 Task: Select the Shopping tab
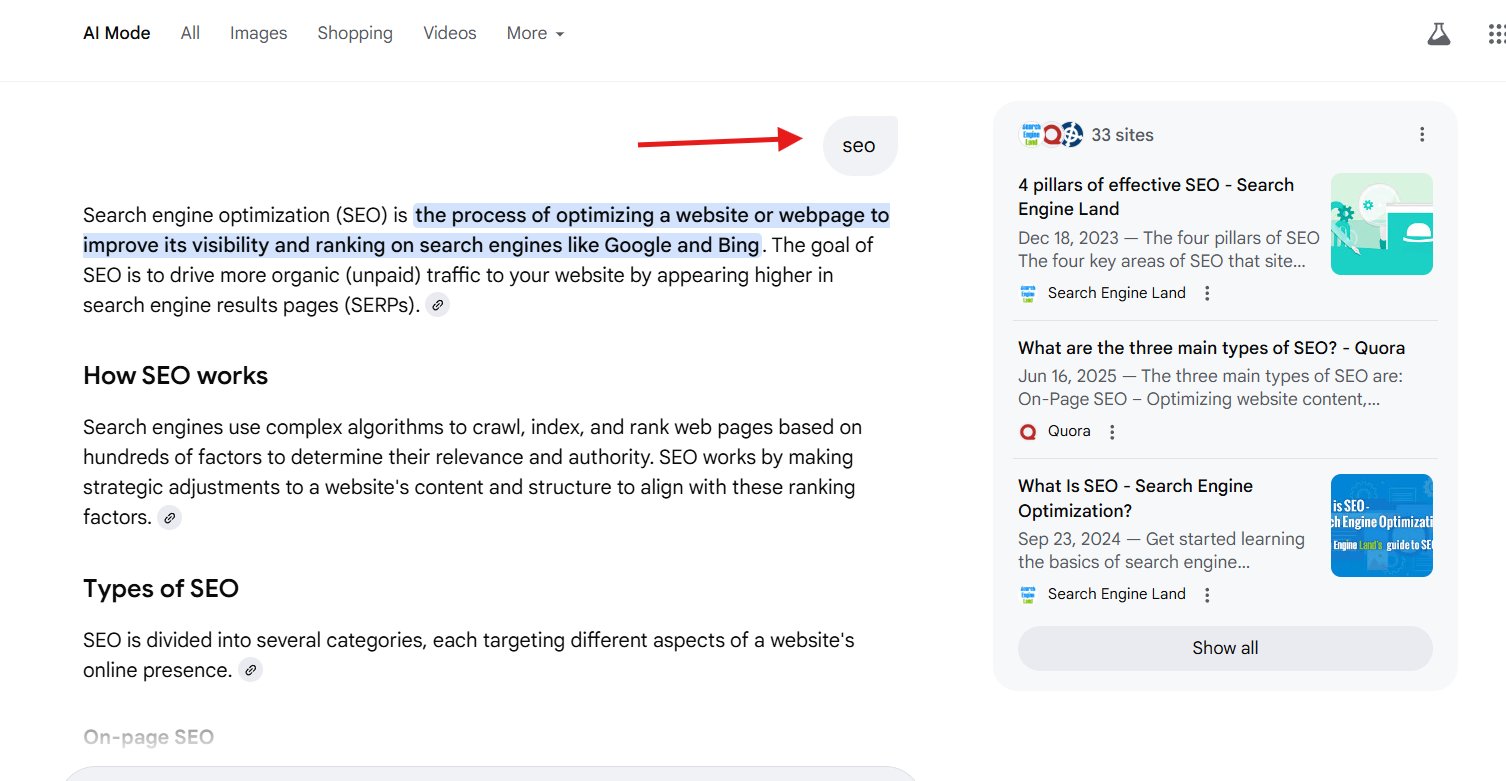pos(355,33)
